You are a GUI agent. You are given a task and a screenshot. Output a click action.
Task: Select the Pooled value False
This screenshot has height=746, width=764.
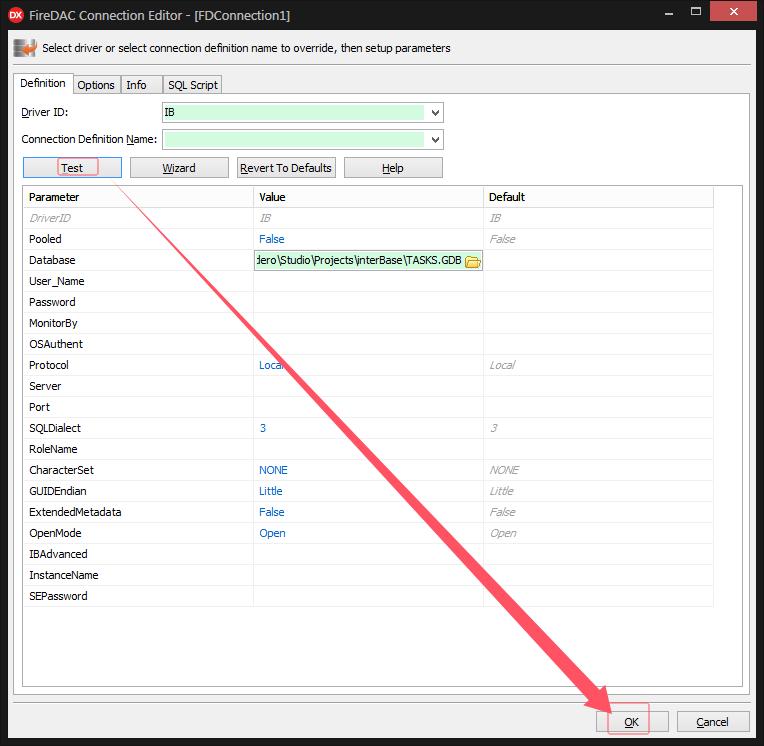tap(271, 239)
